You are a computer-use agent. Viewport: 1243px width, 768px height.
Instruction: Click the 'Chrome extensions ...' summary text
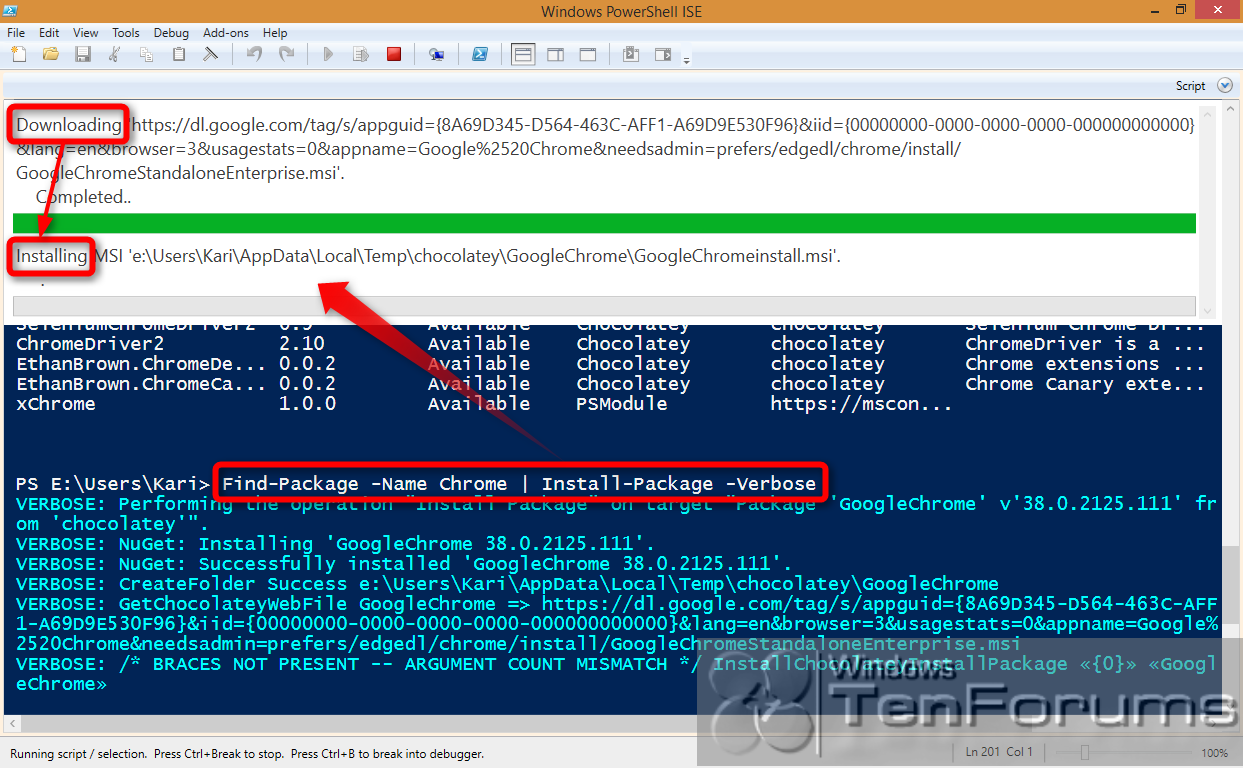pyautogui.click(x=1085, y=364)
